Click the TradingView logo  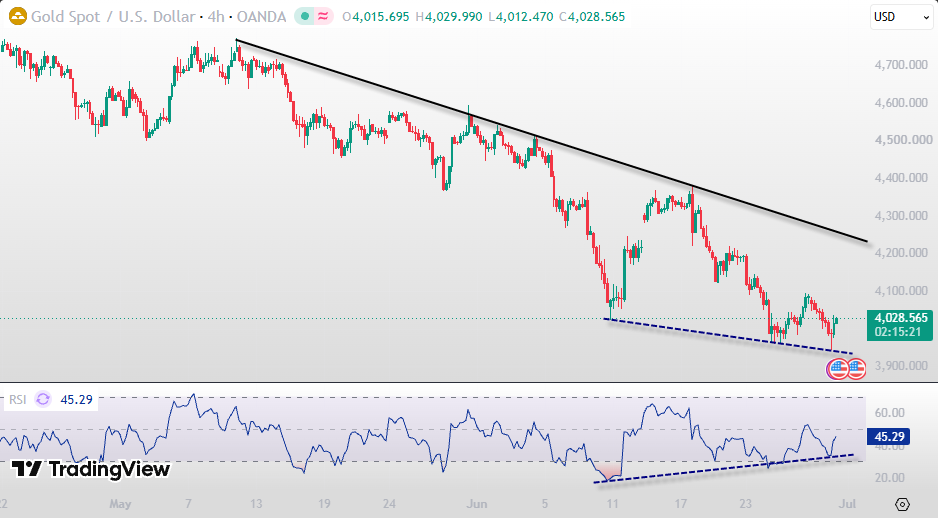(91, 469)
